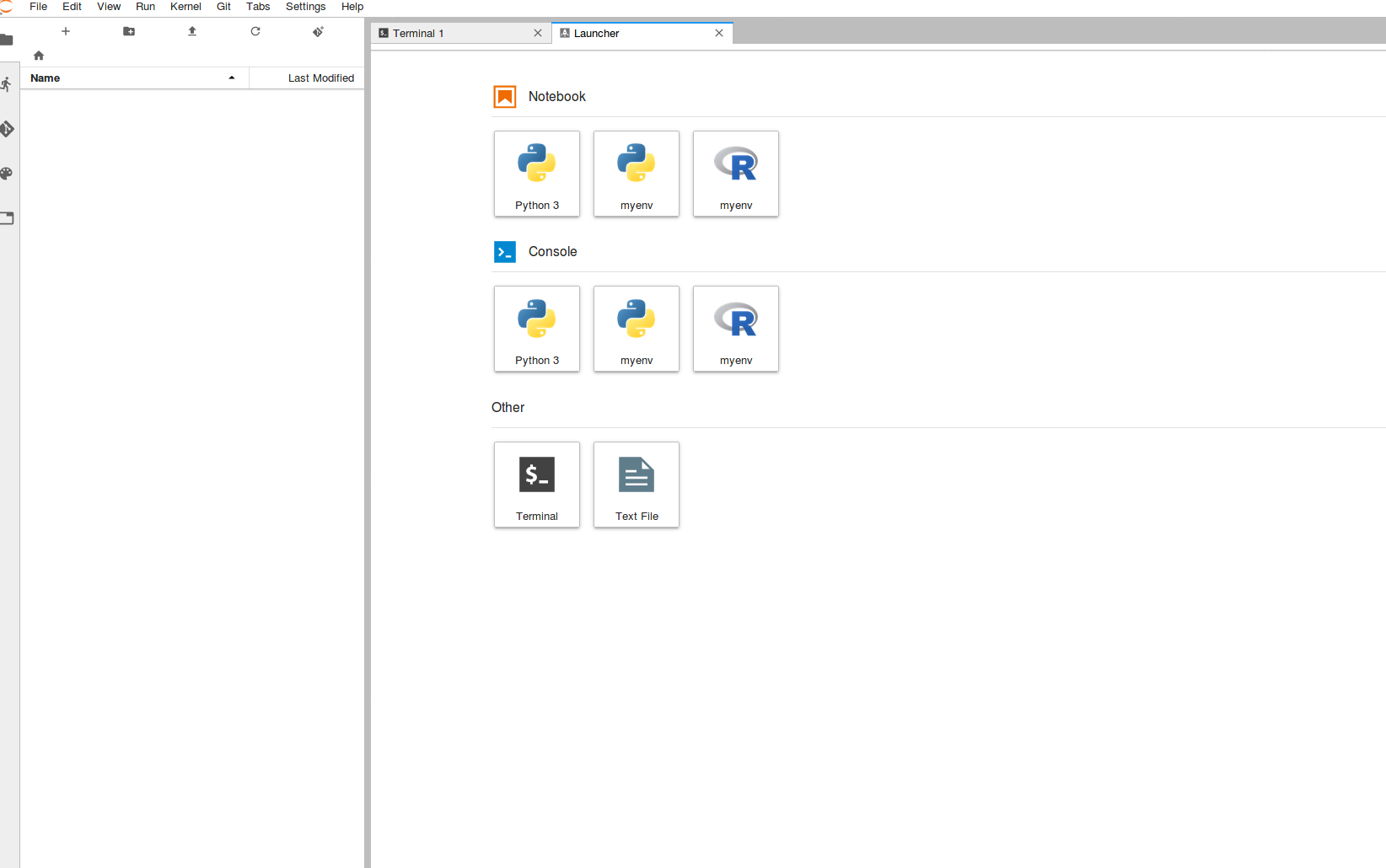This screenshot has height=868, width=1386.
Task: Launch the R myenv notebook
Action: (736, 174)
